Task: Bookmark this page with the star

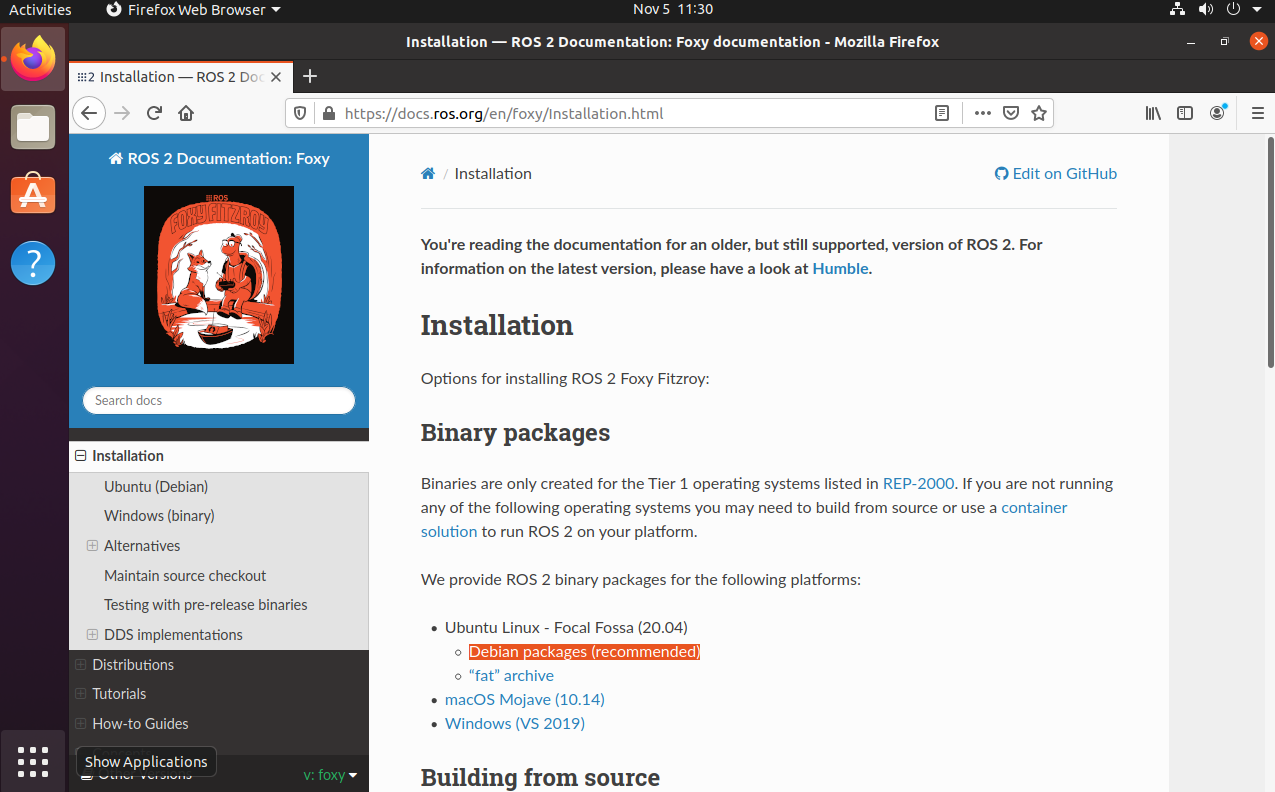Action: click(1039, 113)
